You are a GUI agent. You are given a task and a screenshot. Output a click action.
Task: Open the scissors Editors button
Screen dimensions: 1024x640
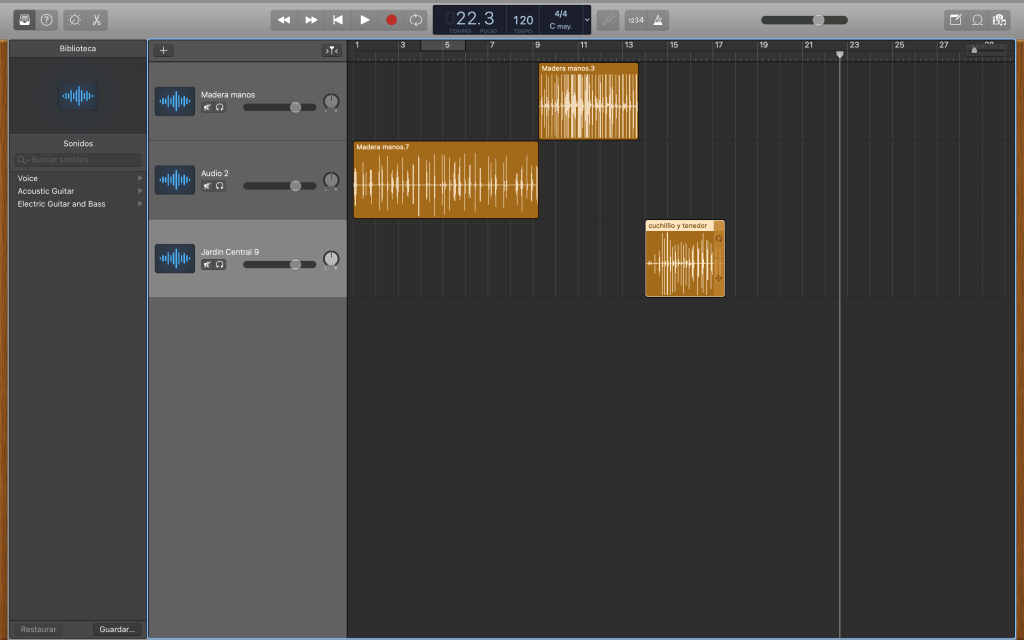96,20
